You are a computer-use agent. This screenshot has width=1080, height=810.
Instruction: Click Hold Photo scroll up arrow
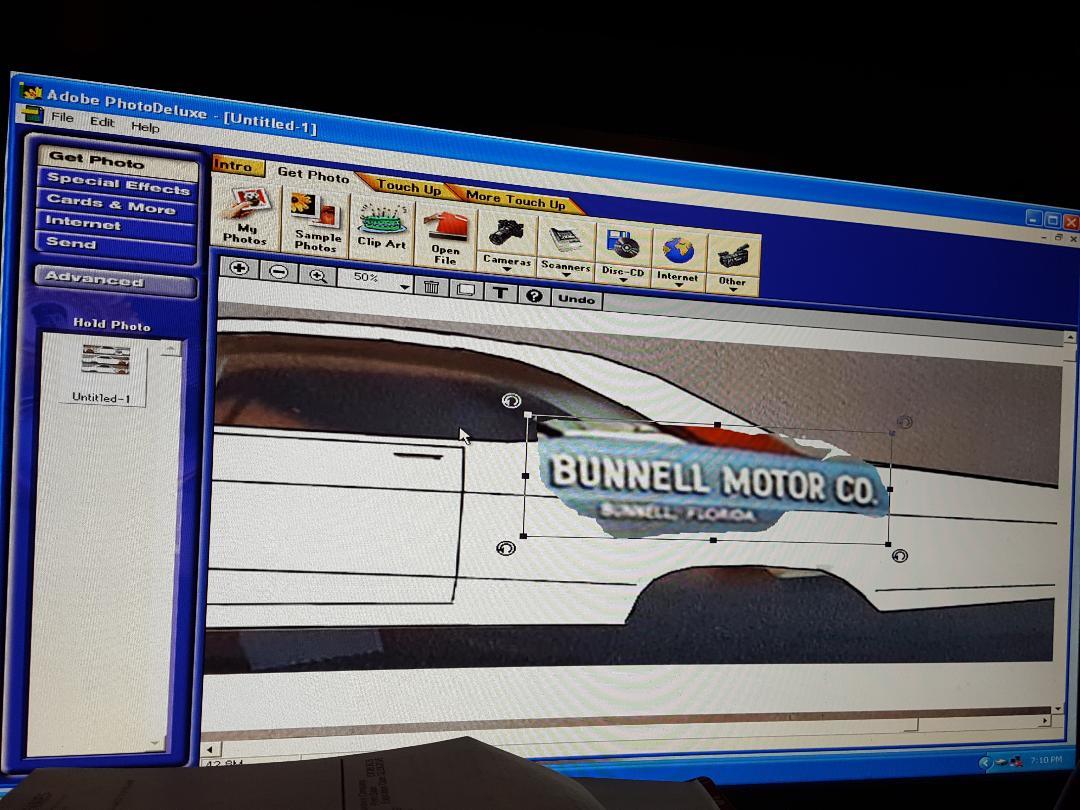point(171,350)
